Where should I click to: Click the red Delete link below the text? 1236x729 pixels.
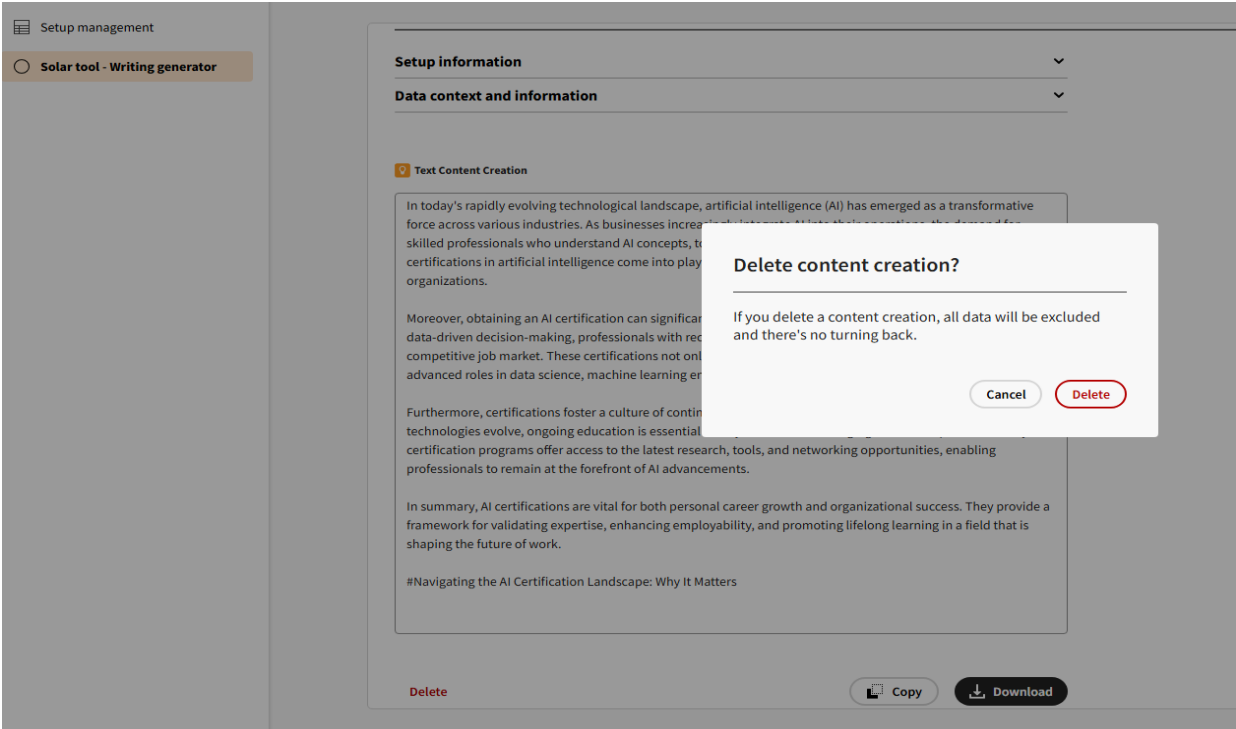point(428,691)
